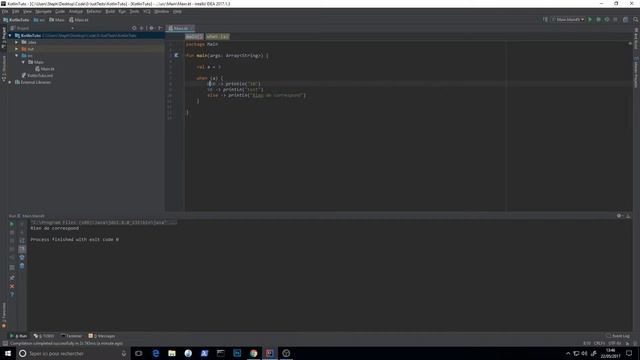Screen dimensions: 640x360
Task: Open the Edit menu
Action: pyautogui.click(x=16, y=11)
